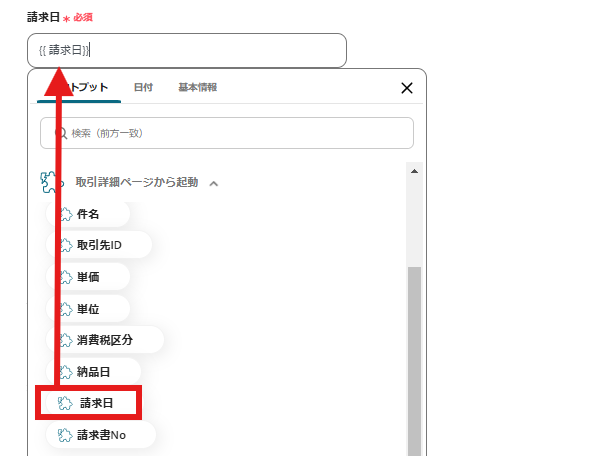Close the output picker panel

[x=407, y=88]
